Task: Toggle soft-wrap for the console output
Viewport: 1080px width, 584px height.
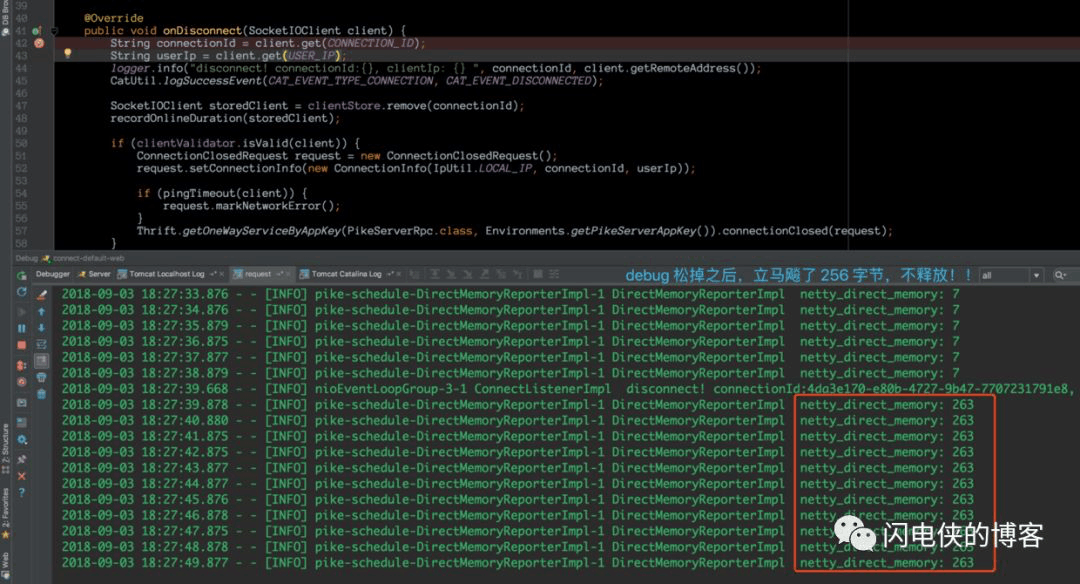Action: tap(41, 344)
